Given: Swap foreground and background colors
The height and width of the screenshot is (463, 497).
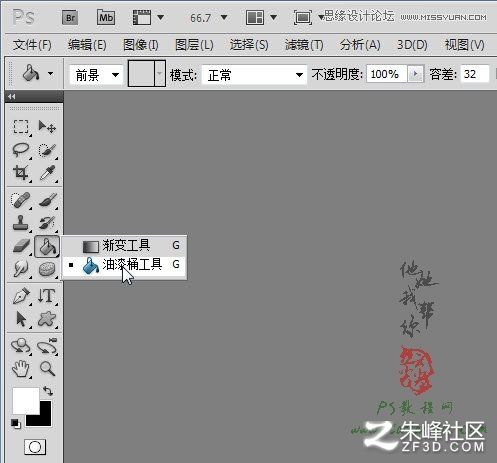Looking at the screenshot, I should [x=48, y=390].
